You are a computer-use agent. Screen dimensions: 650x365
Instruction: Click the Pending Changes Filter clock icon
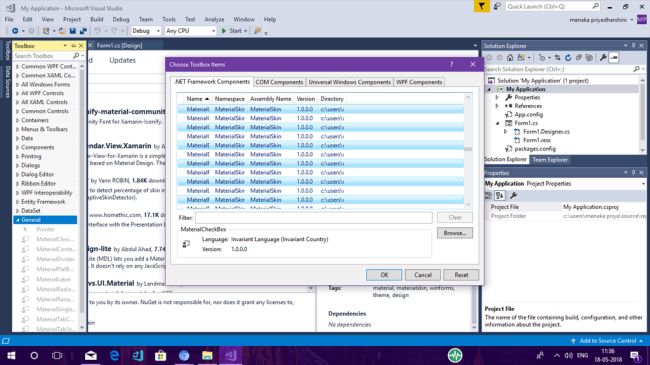pyautogui.click(x=541, y=58)
